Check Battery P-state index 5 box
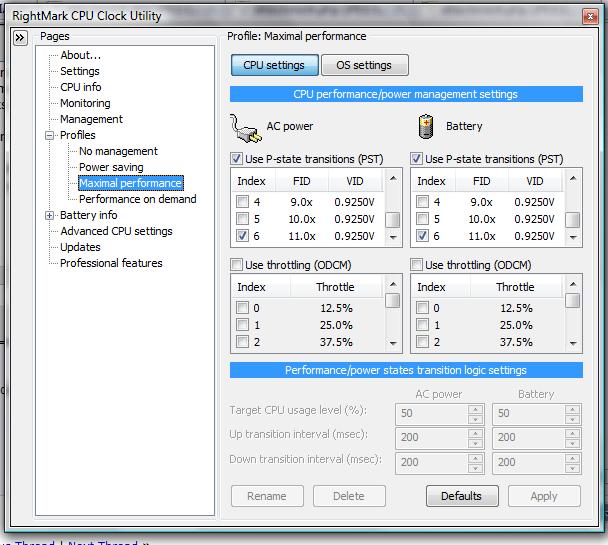The image size is (608, 545). pyautogui.click(x=422, y=219)
